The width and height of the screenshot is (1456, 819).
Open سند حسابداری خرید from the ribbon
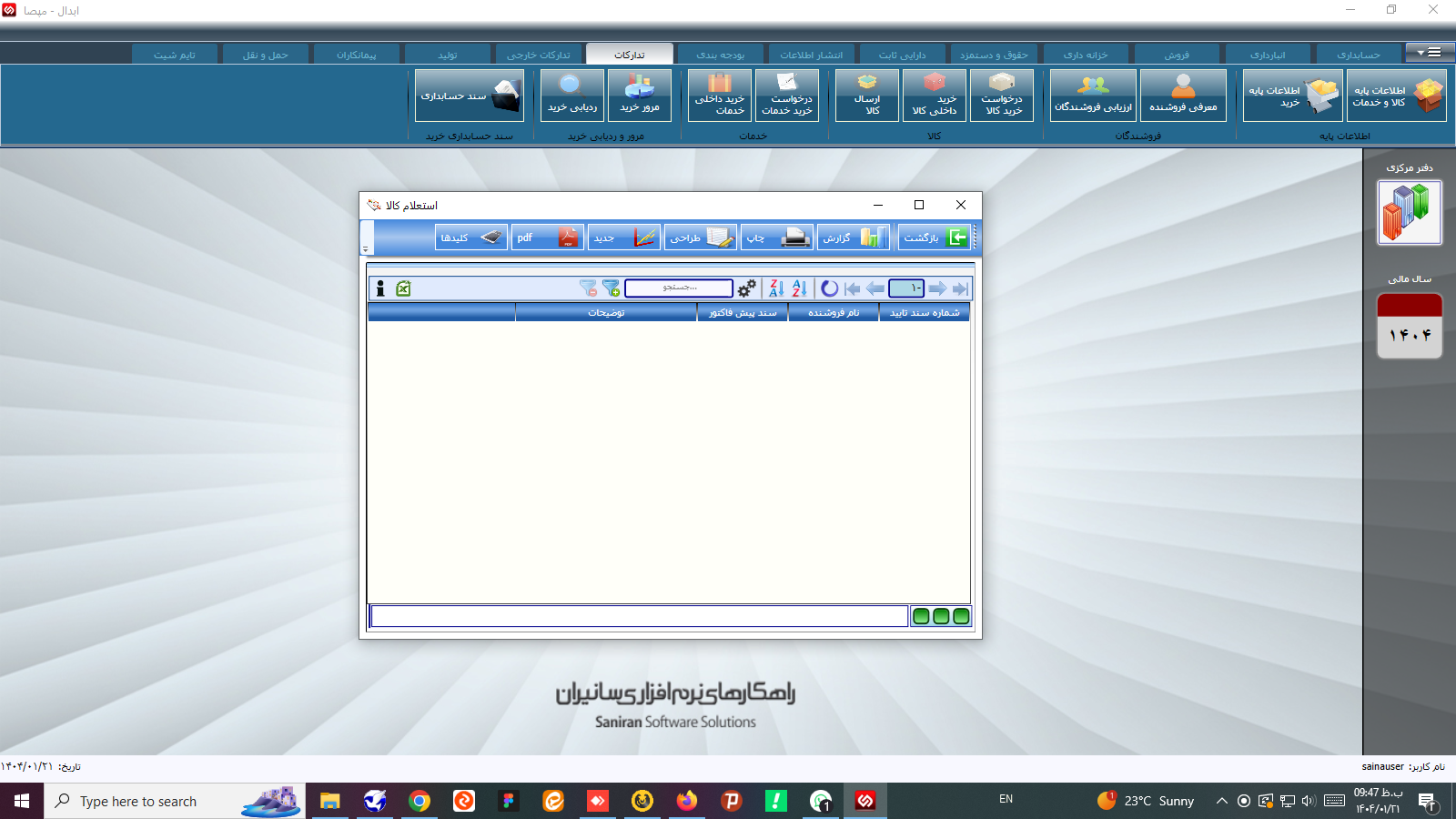[x=470, y=95]
